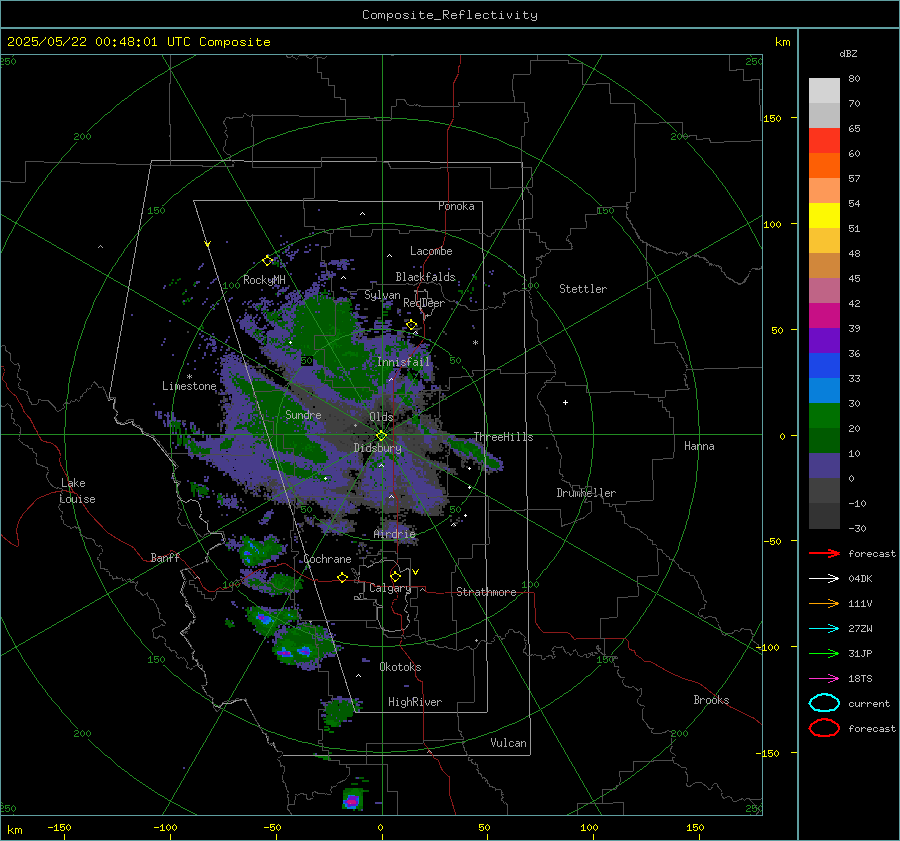The width and height of the screenshot is (900, 841).
Task: Click the orange 111V arrow in the legend
Action: click(x=824, y=603)
